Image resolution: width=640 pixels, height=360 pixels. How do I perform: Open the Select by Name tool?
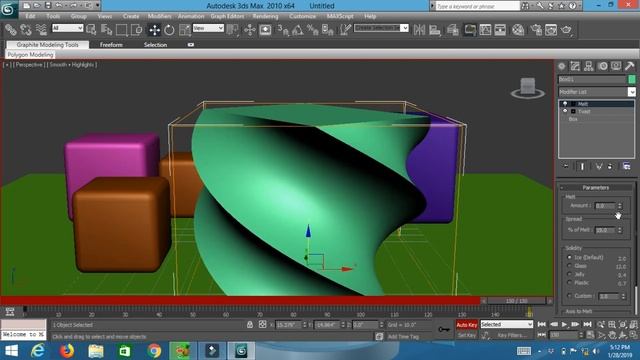pyautogui.click(x=107, y=30)
